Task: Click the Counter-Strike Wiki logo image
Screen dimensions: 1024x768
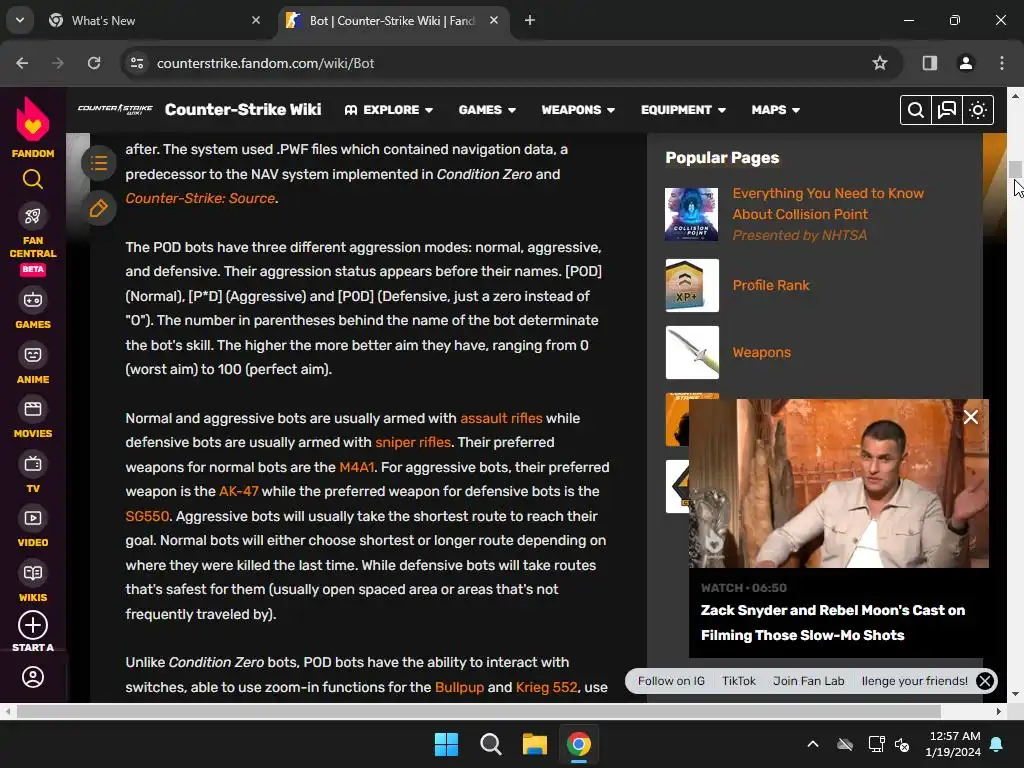Action: (x=115, y=109)
